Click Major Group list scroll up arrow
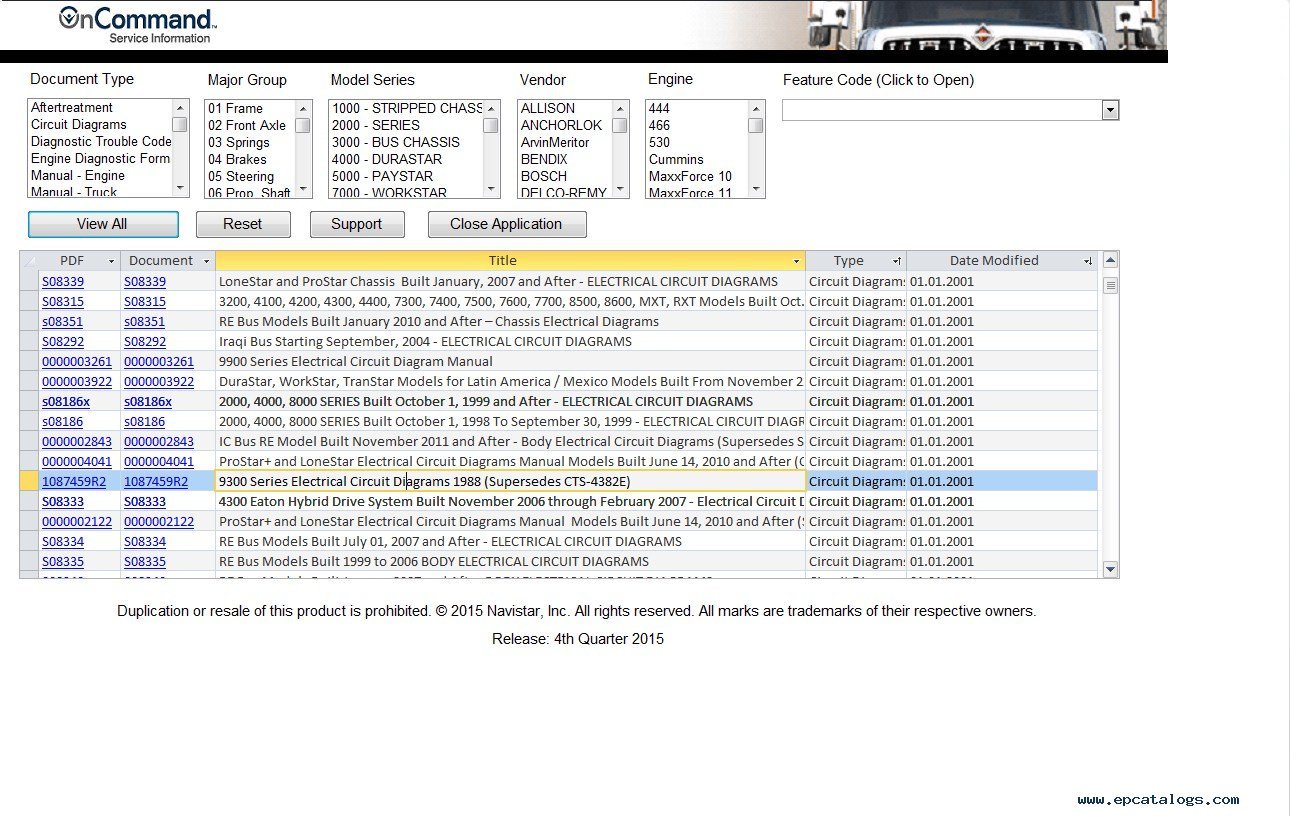1290x816 pixels. (x=303, y=108)
